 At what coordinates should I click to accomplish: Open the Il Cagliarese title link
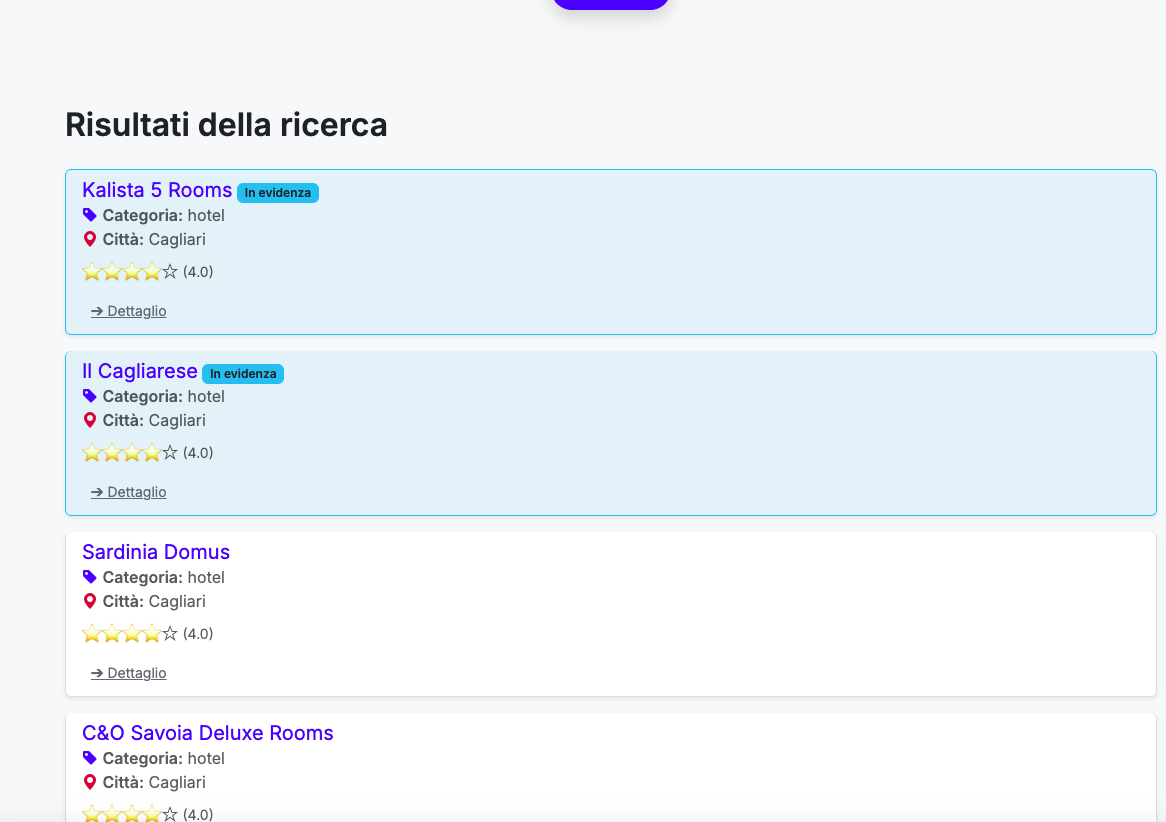coord(140,371)
